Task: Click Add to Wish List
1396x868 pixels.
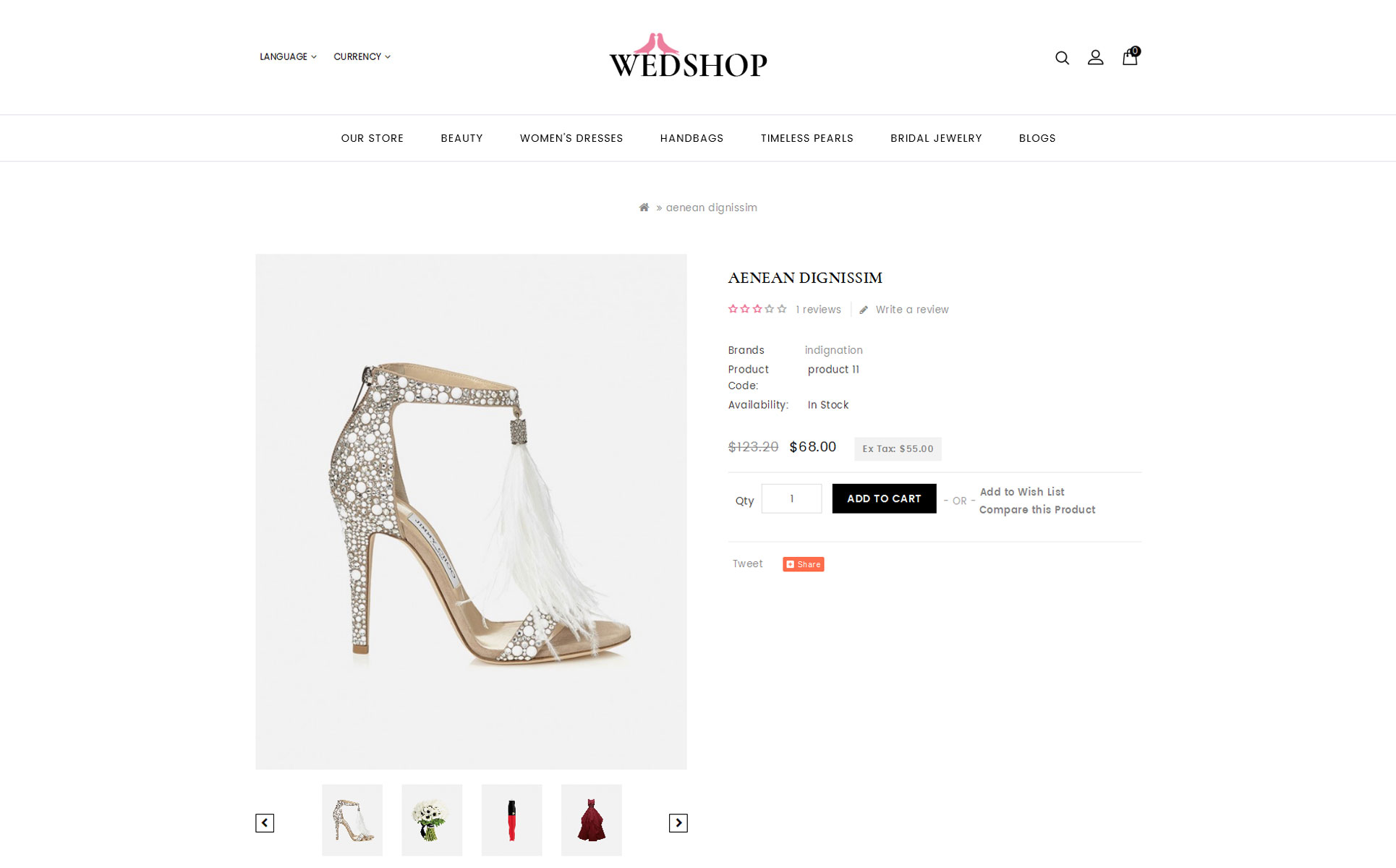Action: [1022, 492]
